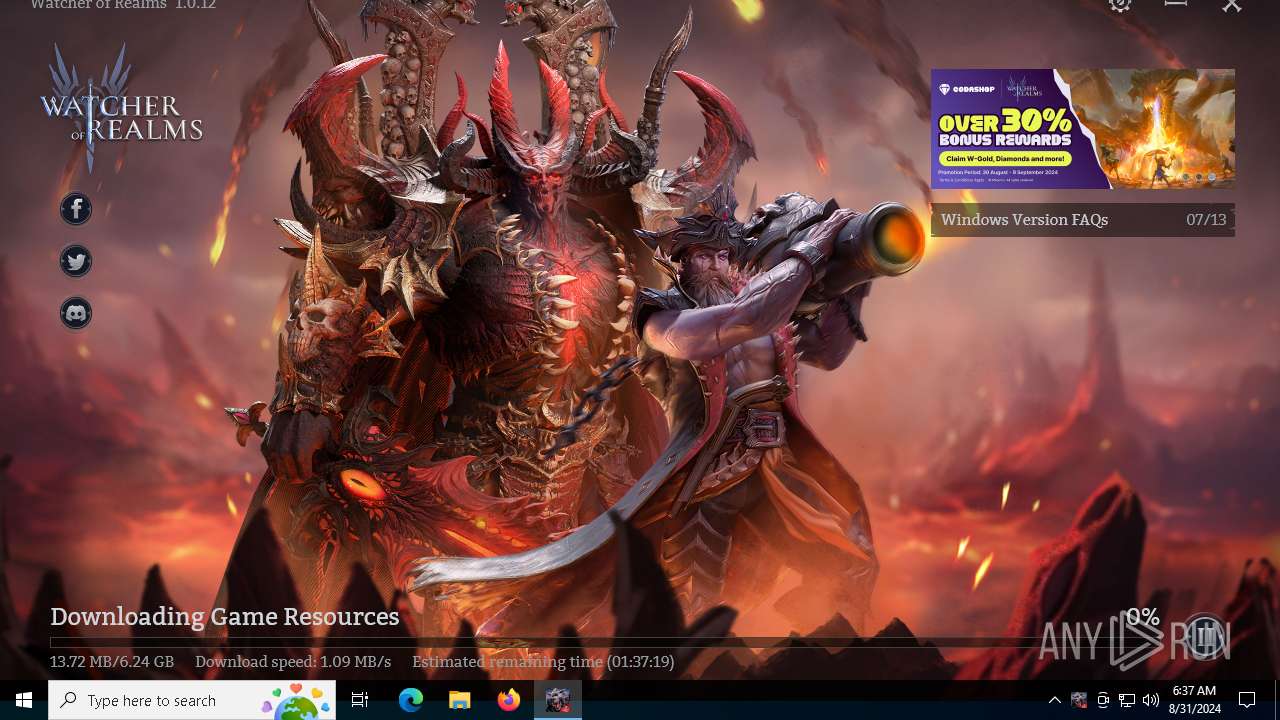This screenshot has height=720, width=1280.
Task: Click the download speed 1.09 MB/s text
Action: (293, 662)
